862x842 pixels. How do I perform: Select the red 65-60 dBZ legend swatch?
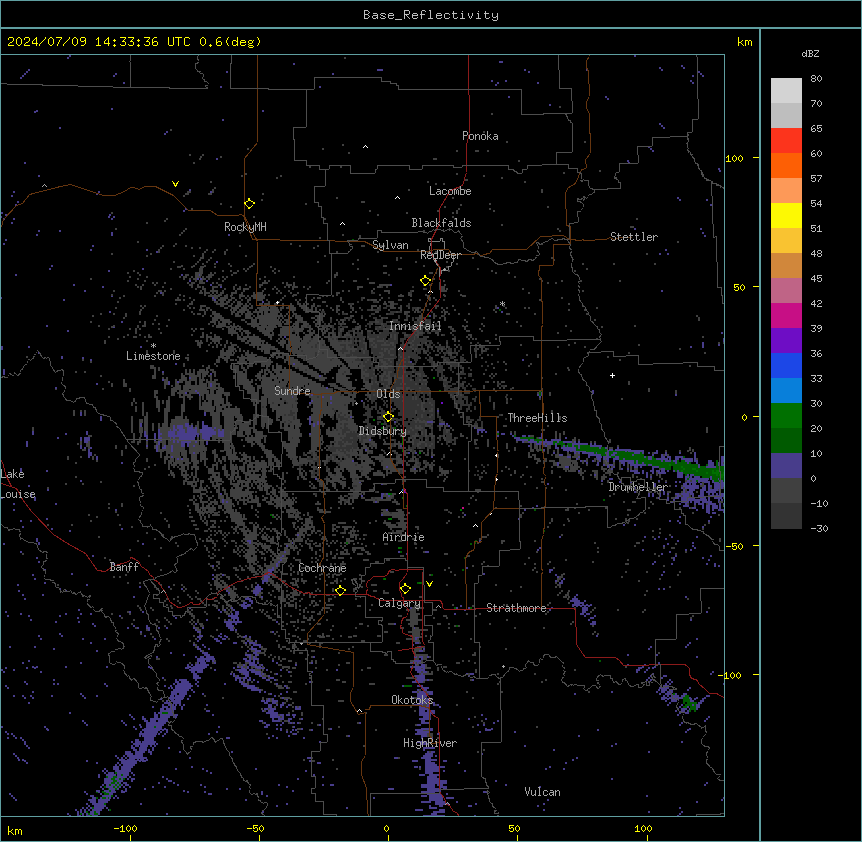tap(786, 141)
